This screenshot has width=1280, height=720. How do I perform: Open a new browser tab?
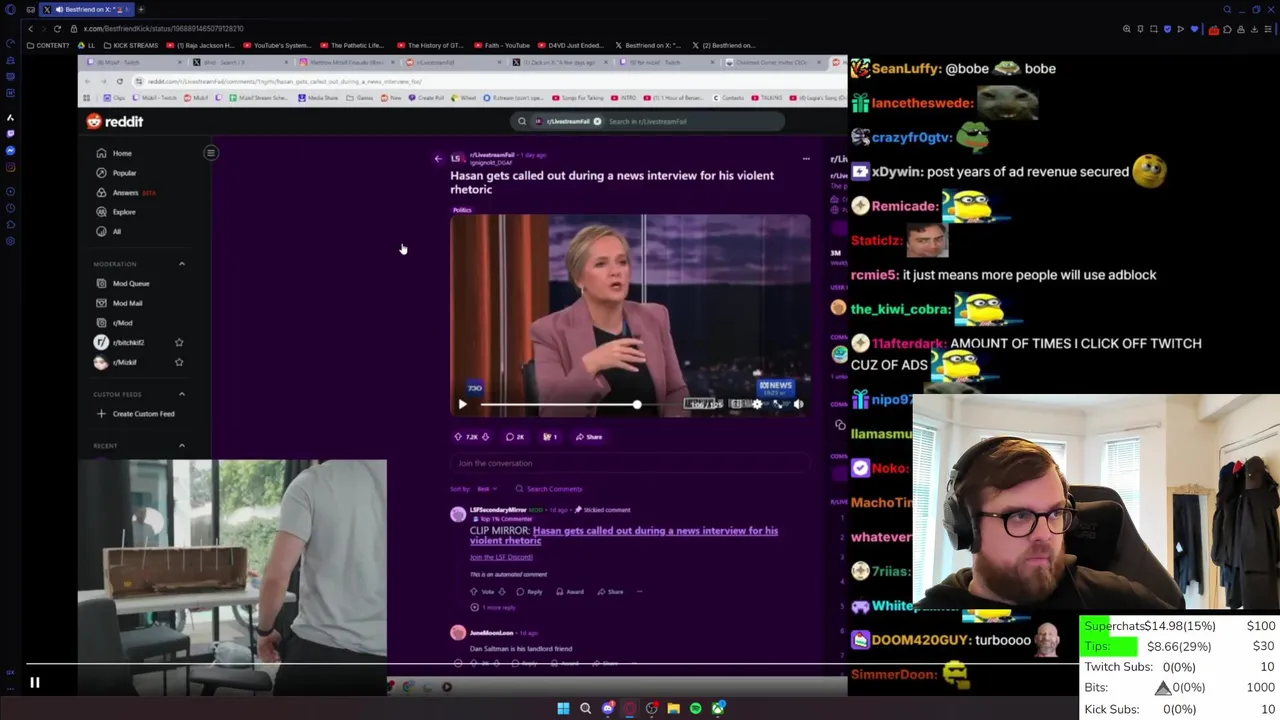point(141,9)
